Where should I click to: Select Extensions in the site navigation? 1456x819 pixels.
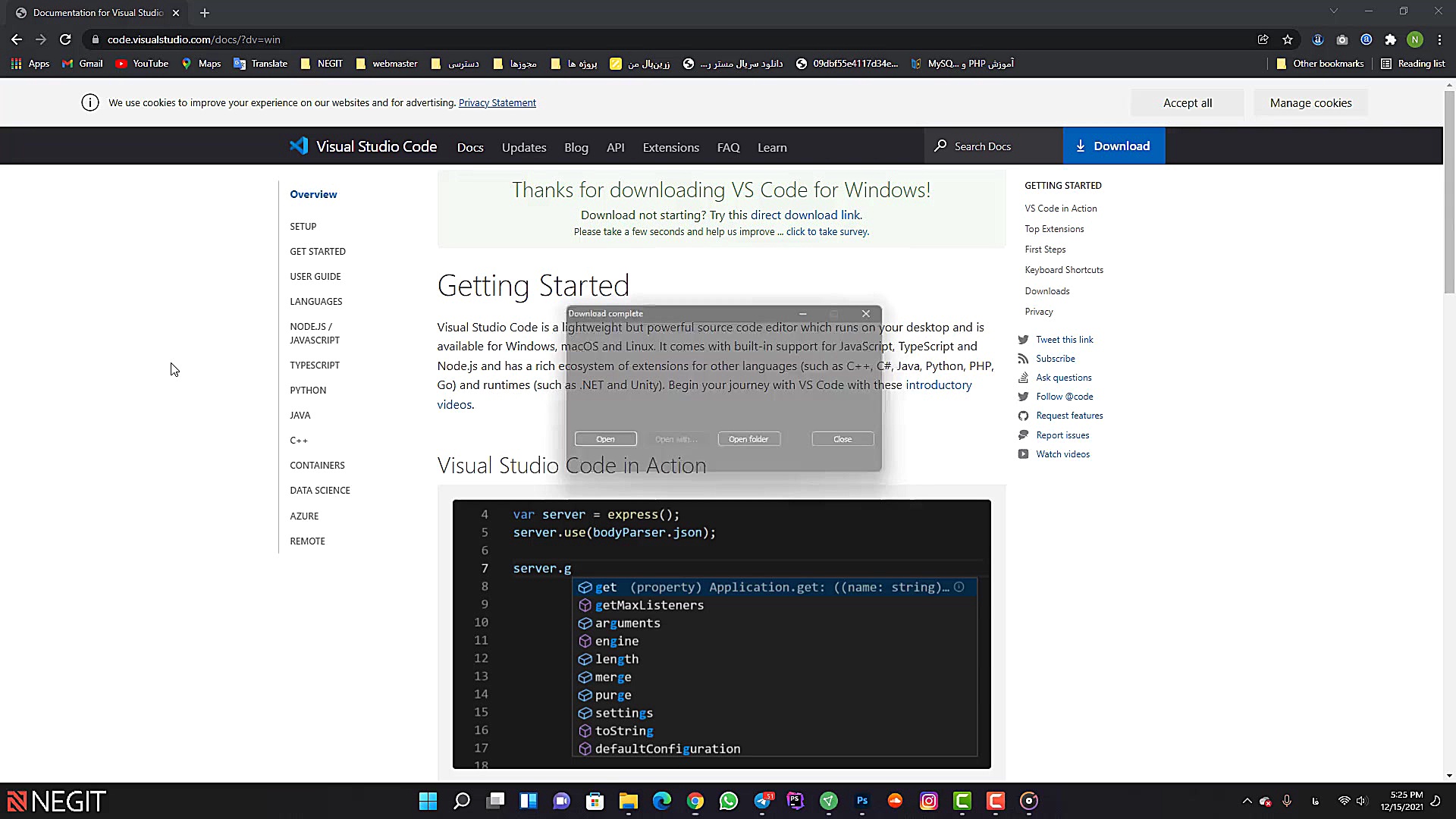point(670,147)
